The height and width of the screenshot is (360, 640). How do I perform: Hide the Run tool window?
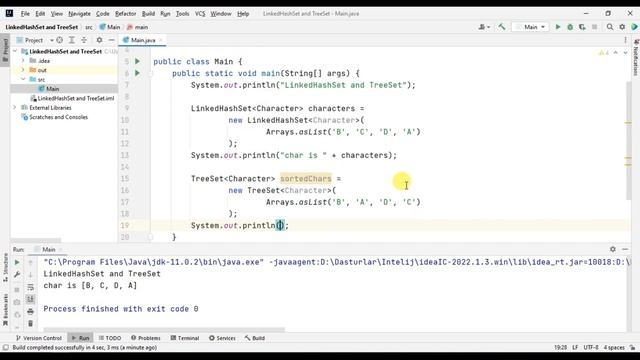[625, 249]
